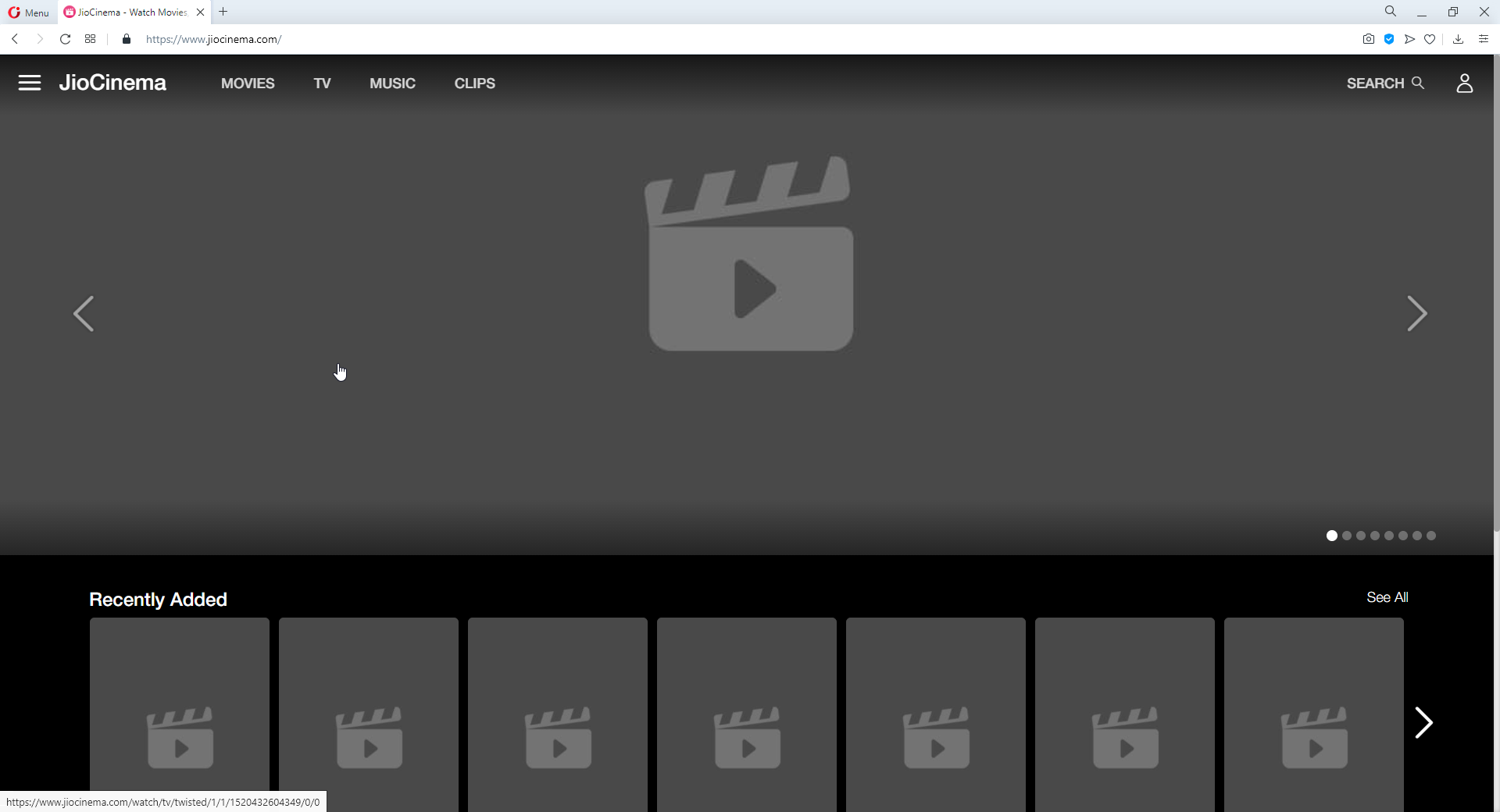Open the ad blocker shield icon
The height and width of the screenshot is (812, 1500).
click(x=1389, y=39)
